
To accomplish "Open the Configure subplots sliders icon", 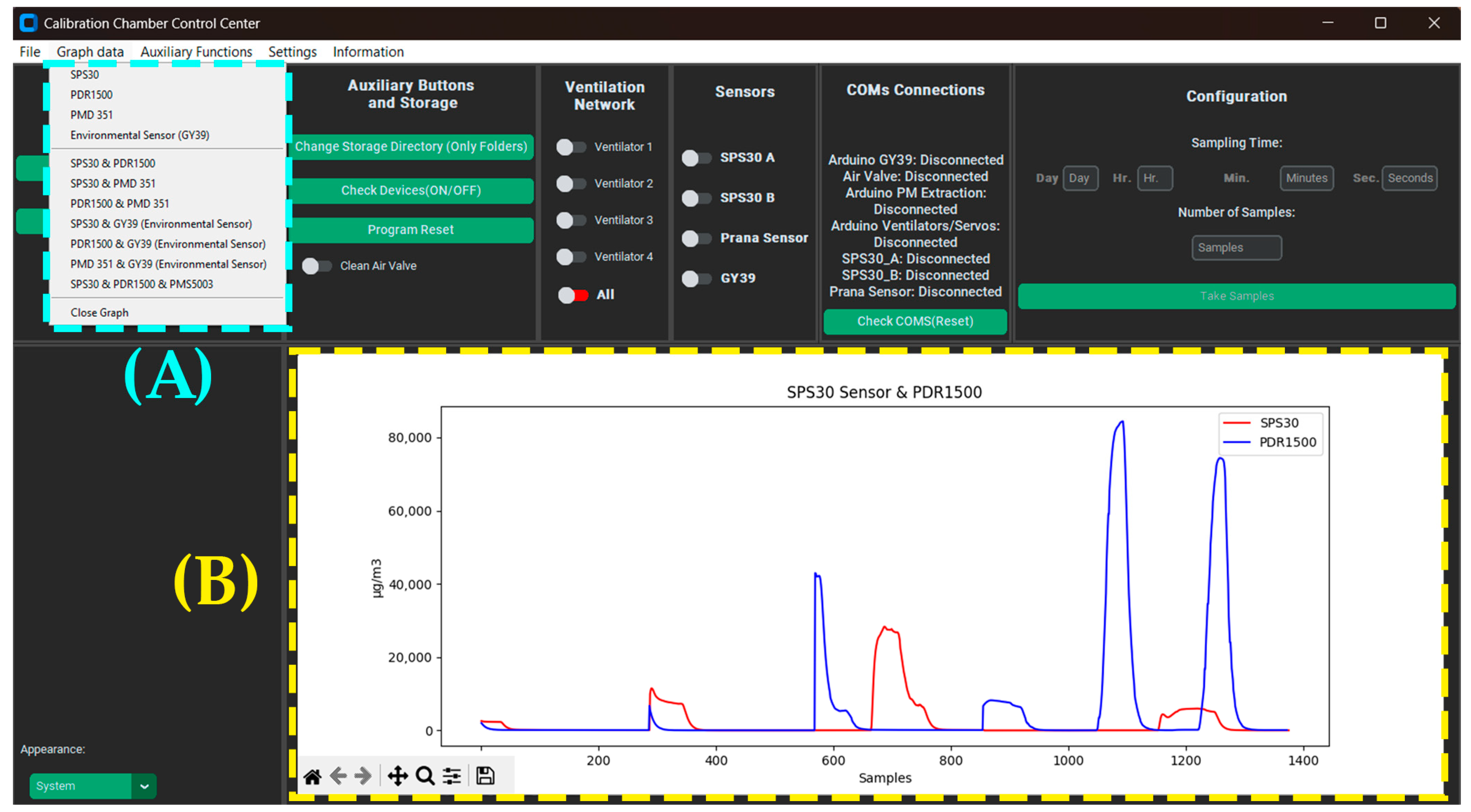I will click(x=452, y=776).
